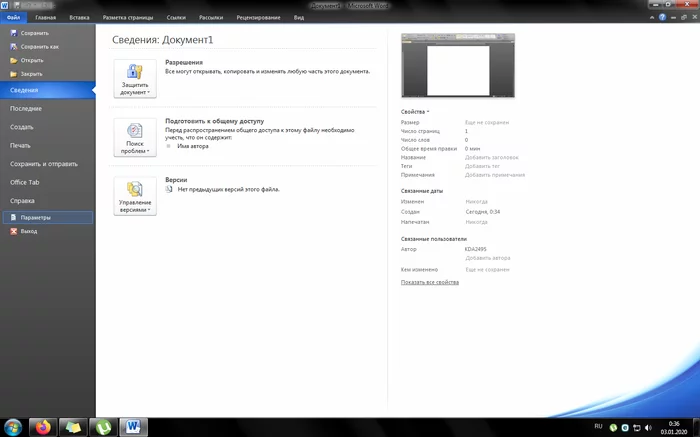Close the document via Закрыть icon

click(13, 74)
